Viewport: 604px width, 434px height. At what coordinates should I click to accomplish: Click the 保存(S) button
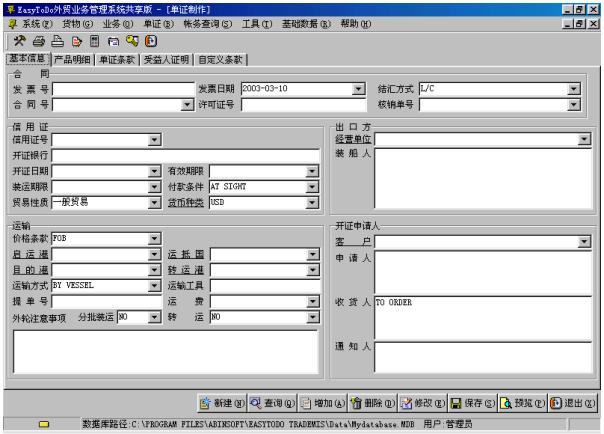click(473, 403)
